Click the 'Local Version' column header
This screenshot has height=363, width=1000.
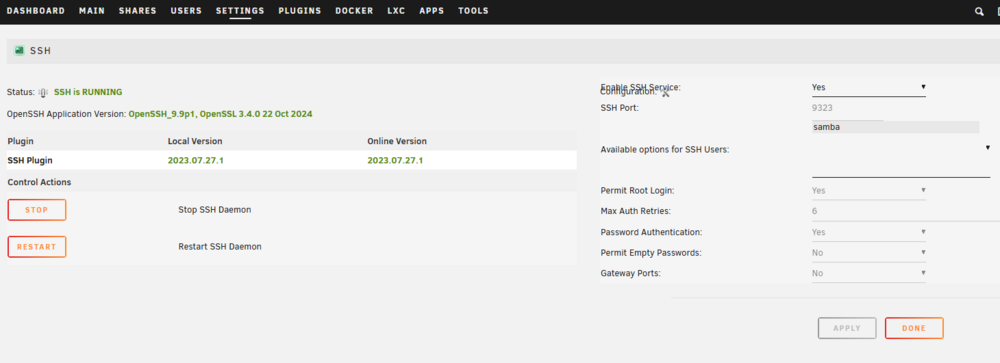click(x=195, y=141)
